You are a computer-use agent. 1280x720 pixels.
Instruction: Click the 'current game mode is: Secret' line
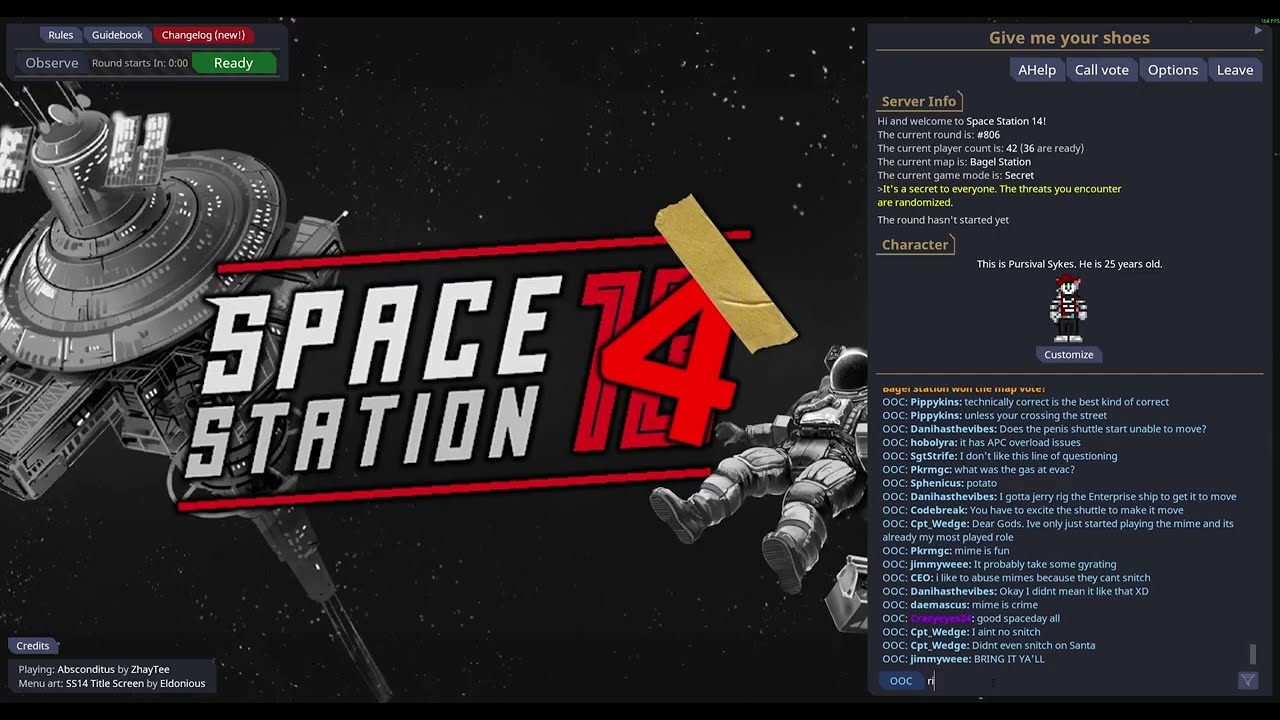point(956,175)
